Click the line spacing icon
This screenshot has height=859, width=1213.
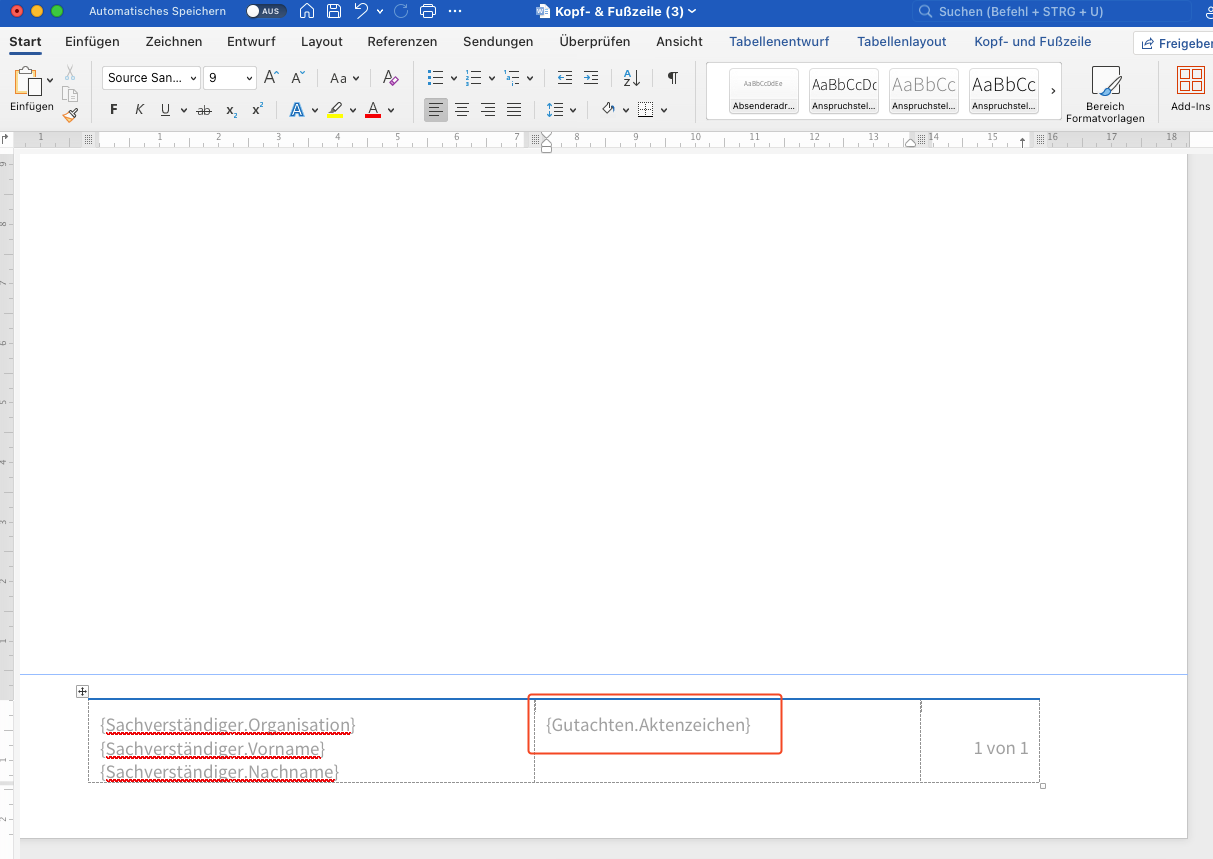tap(554, 110)
